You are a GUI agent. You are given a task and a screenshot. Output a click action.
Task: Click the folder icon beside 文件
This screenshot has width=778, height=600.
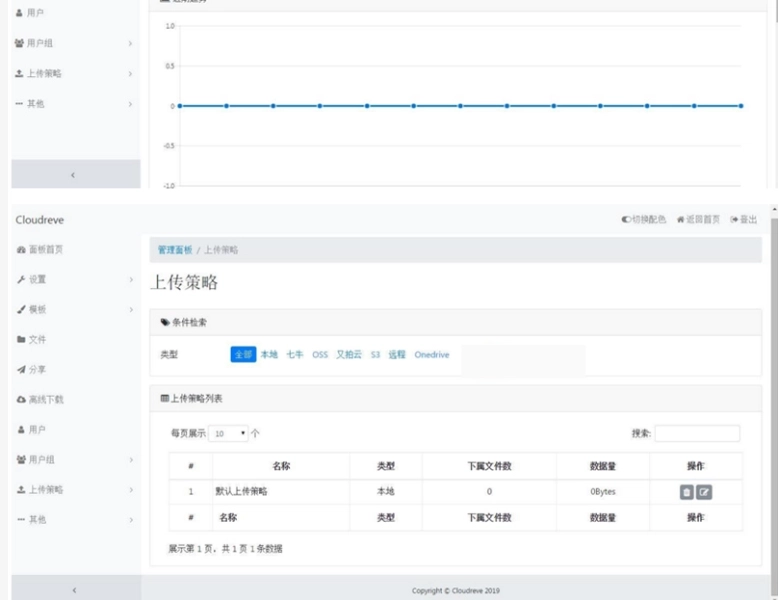click(21, 339)
